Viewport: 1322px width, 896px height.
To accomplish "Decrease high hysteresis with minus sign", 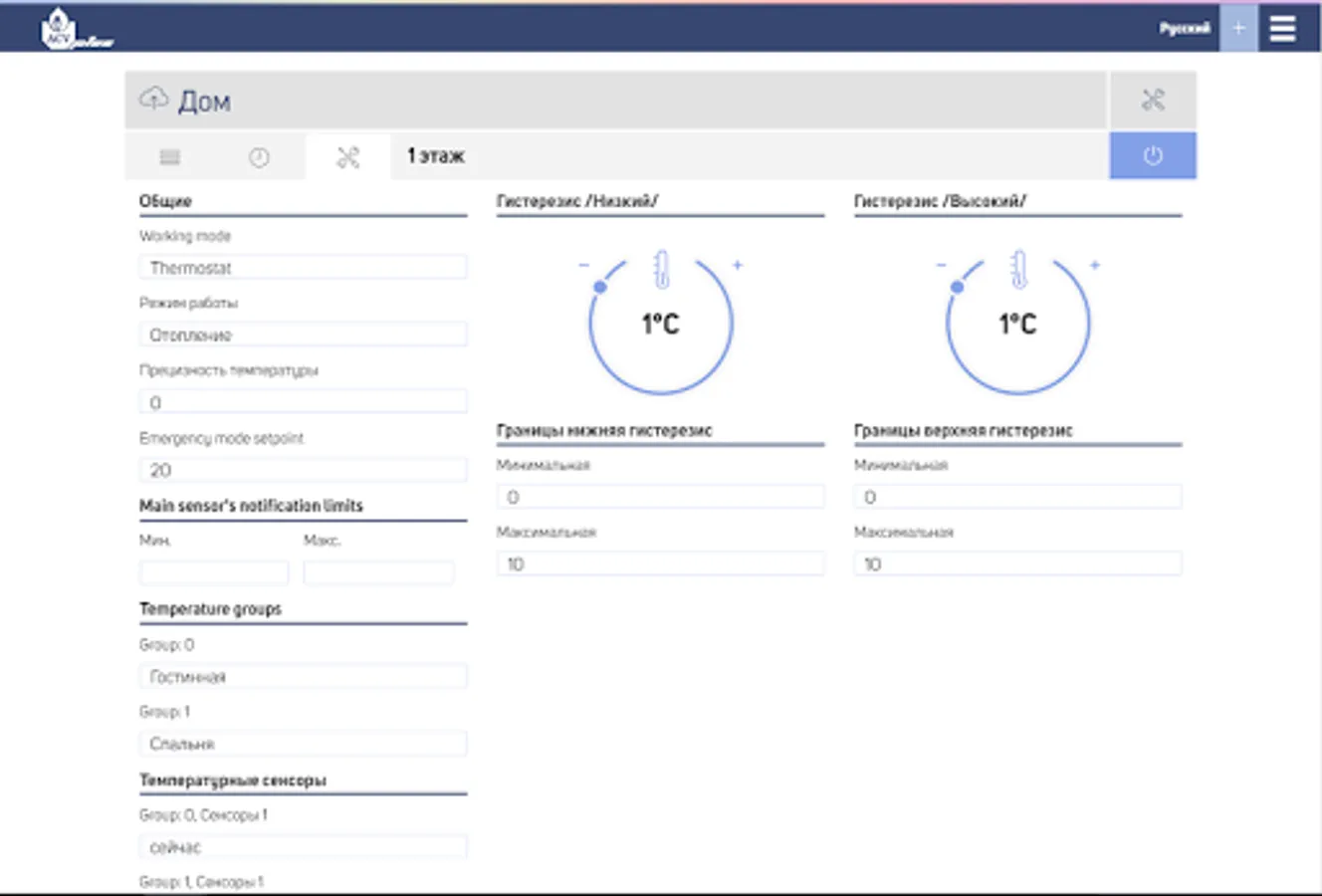I will (942, 265).
